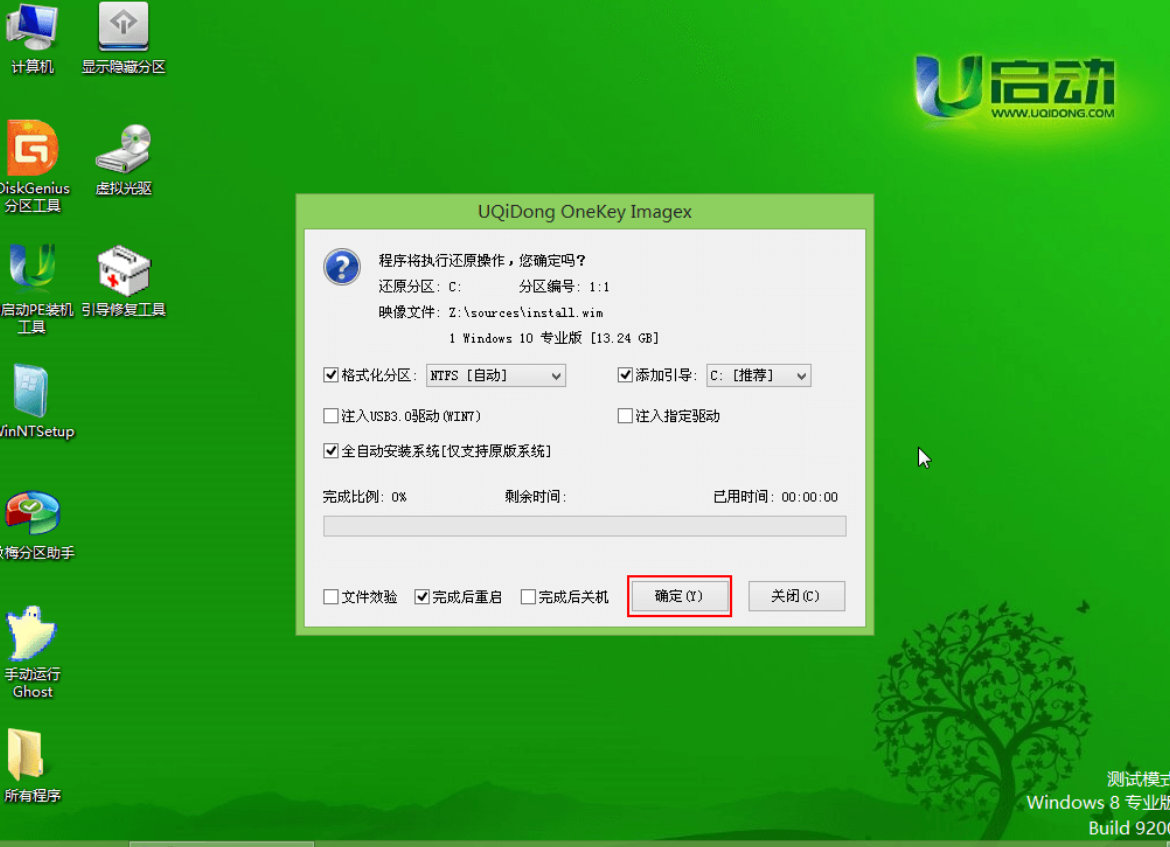Enable the 文件效验 checkbox

pos(331,596)
